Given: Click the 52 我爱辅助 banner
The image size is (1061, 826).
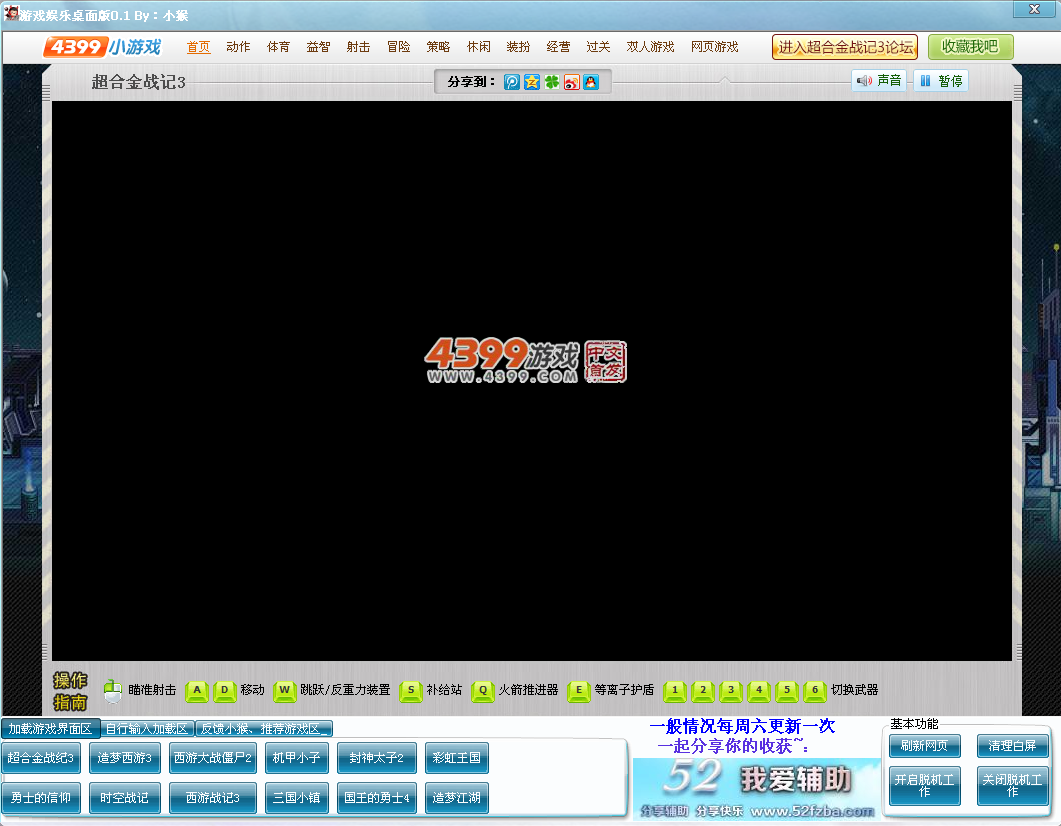Looking at the screenshot, I should (x=757, y=788).
